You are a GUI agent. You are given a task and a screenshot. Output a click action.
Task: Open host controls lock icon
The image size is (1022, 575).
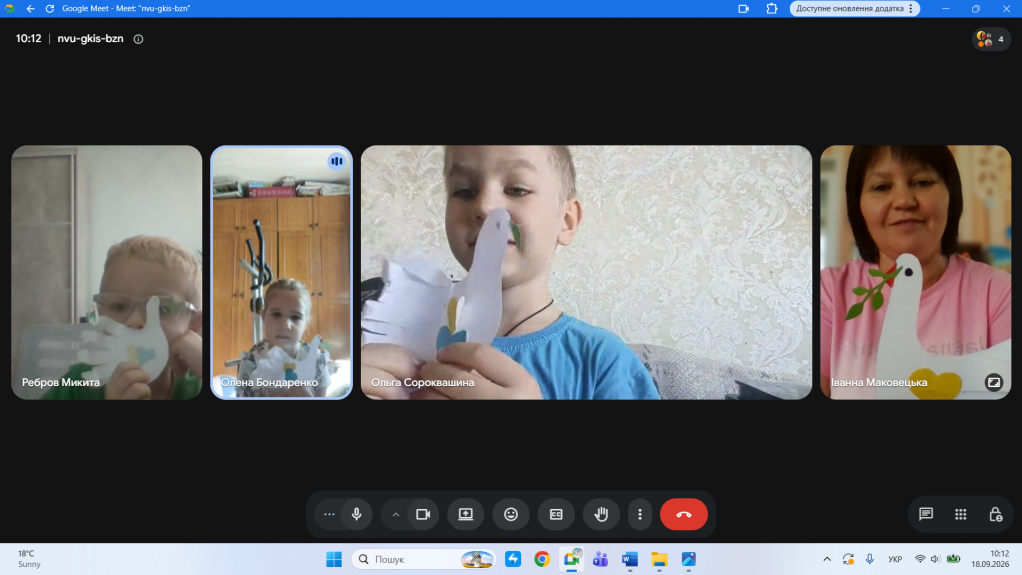click(995, 514)
